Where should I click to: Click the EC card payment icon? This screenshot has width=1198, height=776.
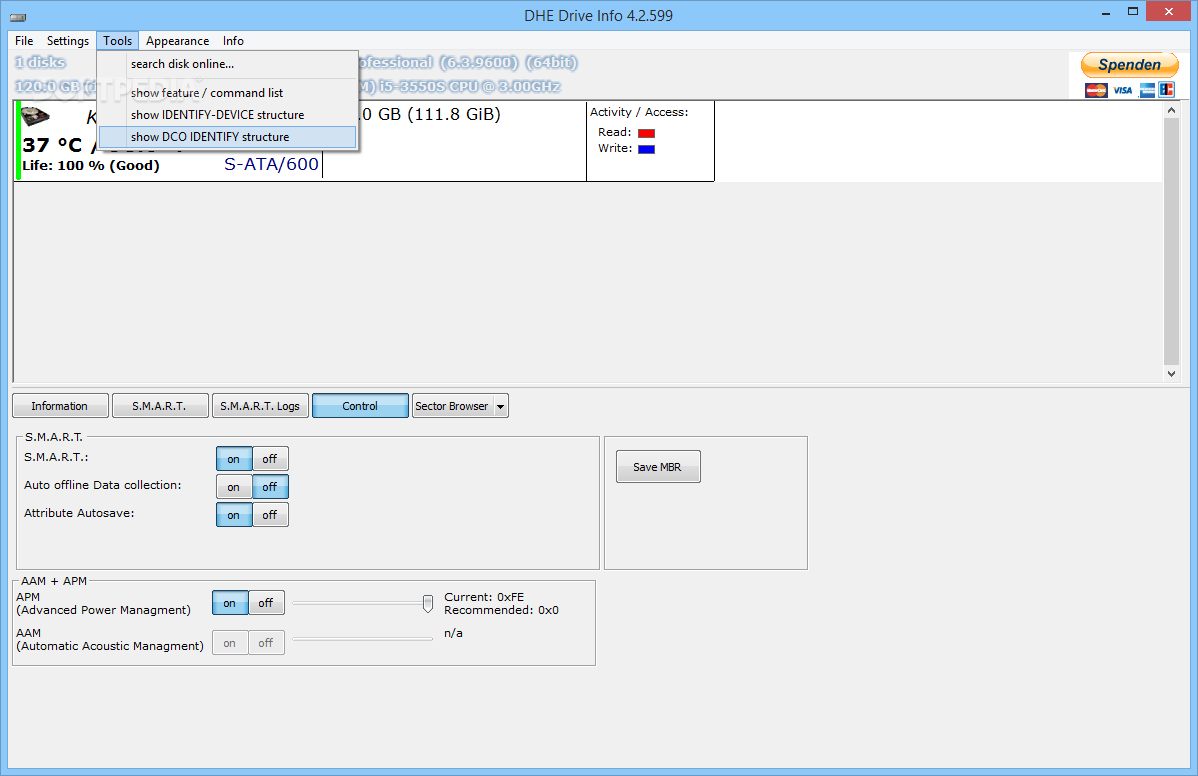click(1166, 90)
